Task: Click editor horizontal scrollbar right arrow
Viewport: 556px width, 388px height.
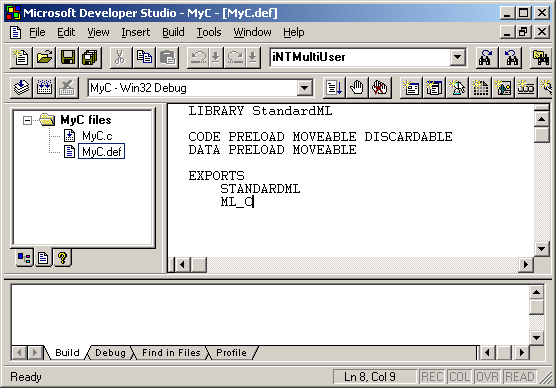Action: click(526, 265)
